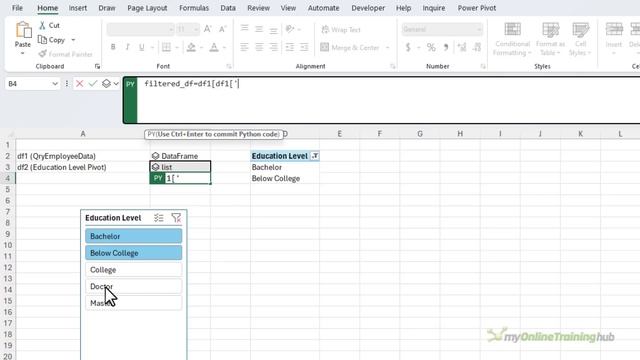The height and width of the screenshot is (360, 640).
Task: Click DataFrame Python object cell
Action: pos(180,156)
